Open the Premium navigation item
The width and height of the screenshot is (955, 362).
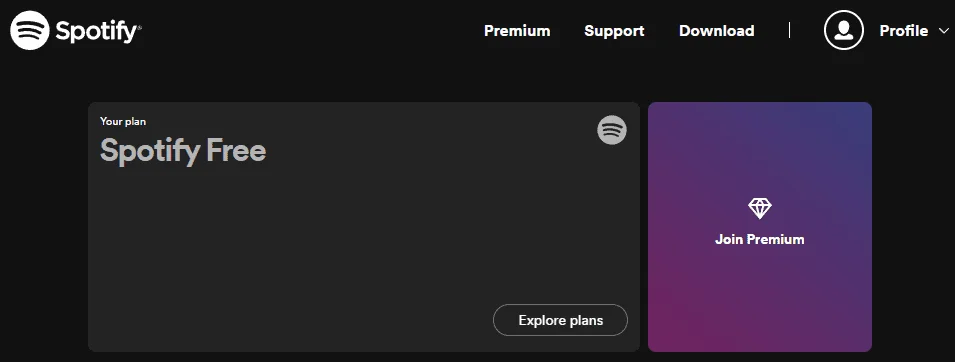[x=517, y=31]
